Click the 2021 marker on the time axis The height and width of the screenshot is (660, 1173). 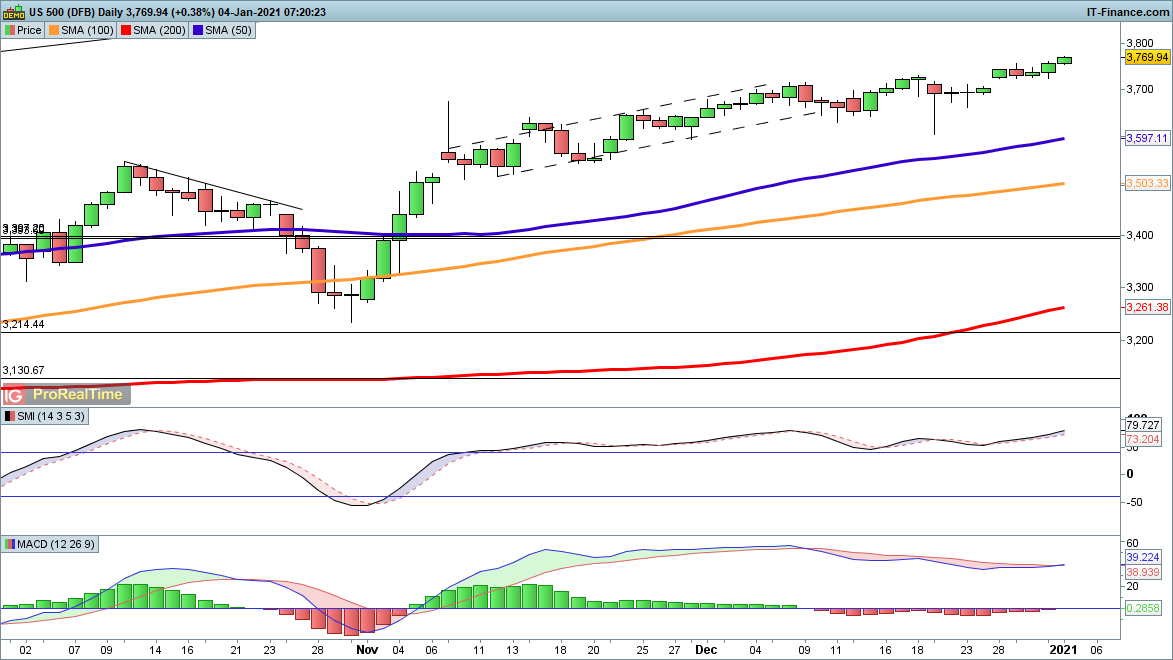1060,648
